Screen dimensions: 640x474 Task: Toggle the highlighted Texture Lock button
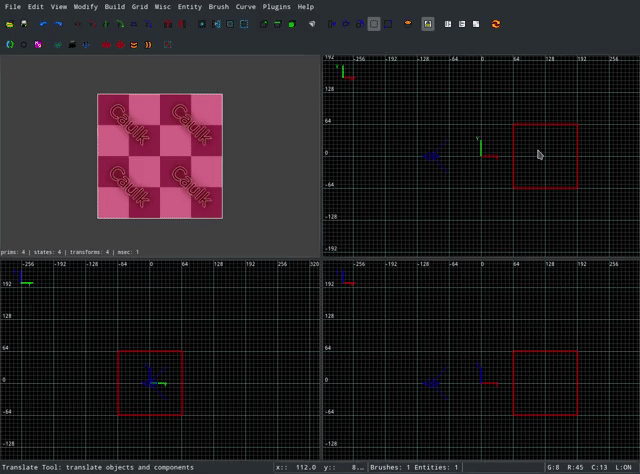pos(428,24)
